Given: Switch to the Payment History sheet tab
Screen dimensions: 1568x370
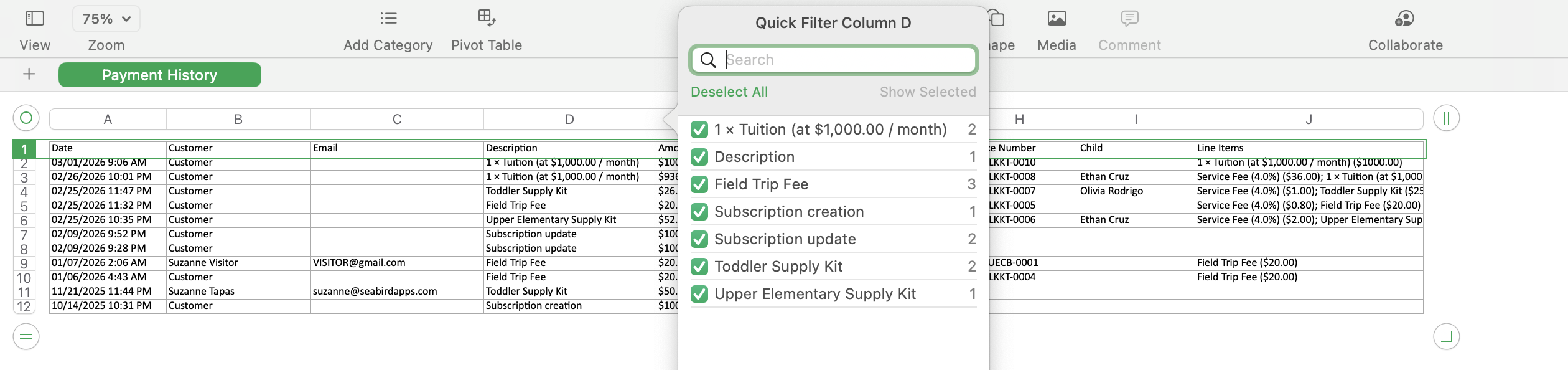Looking at the screenshot, I should [159, 75].
